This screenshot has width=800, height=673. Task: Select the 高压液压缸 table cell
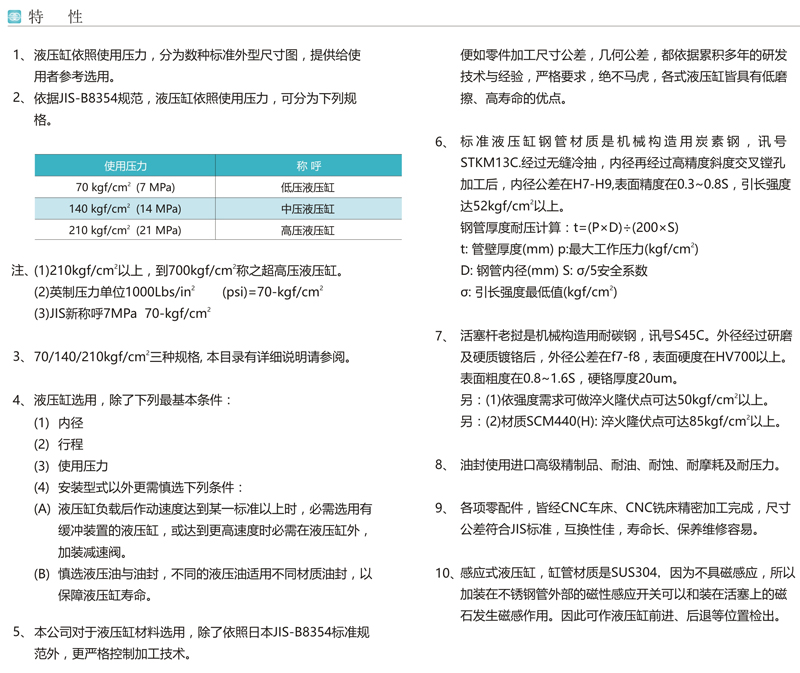308,230
